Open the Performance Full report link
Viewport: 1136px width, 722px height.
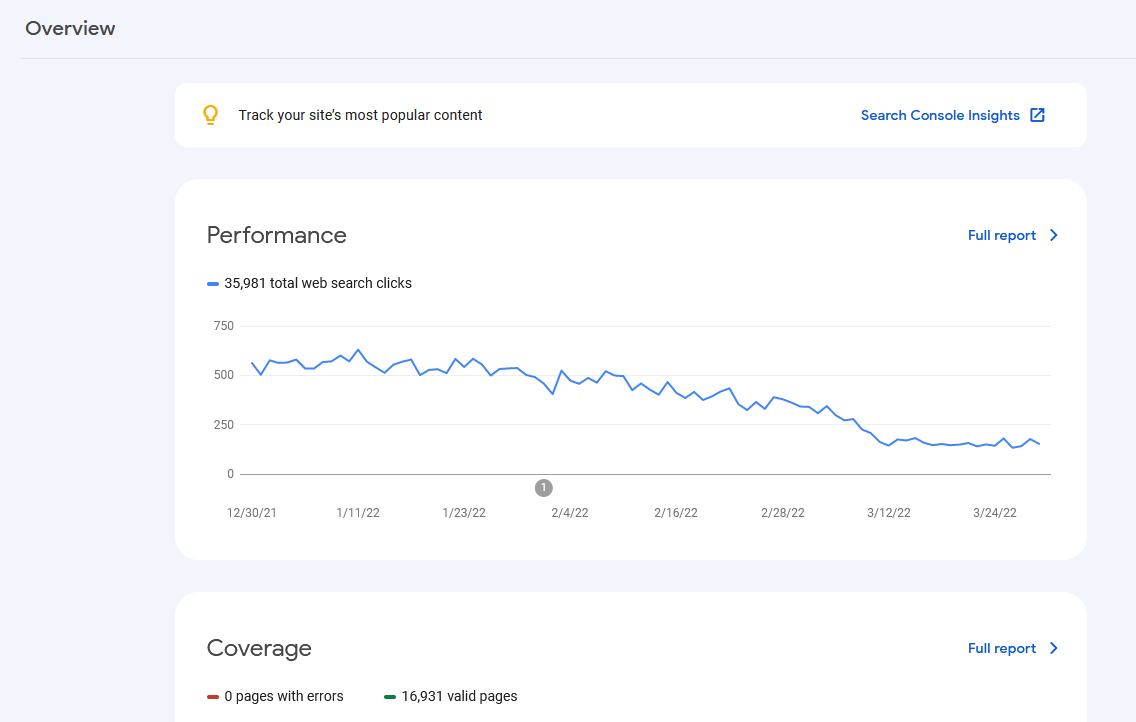[1001, 235]
